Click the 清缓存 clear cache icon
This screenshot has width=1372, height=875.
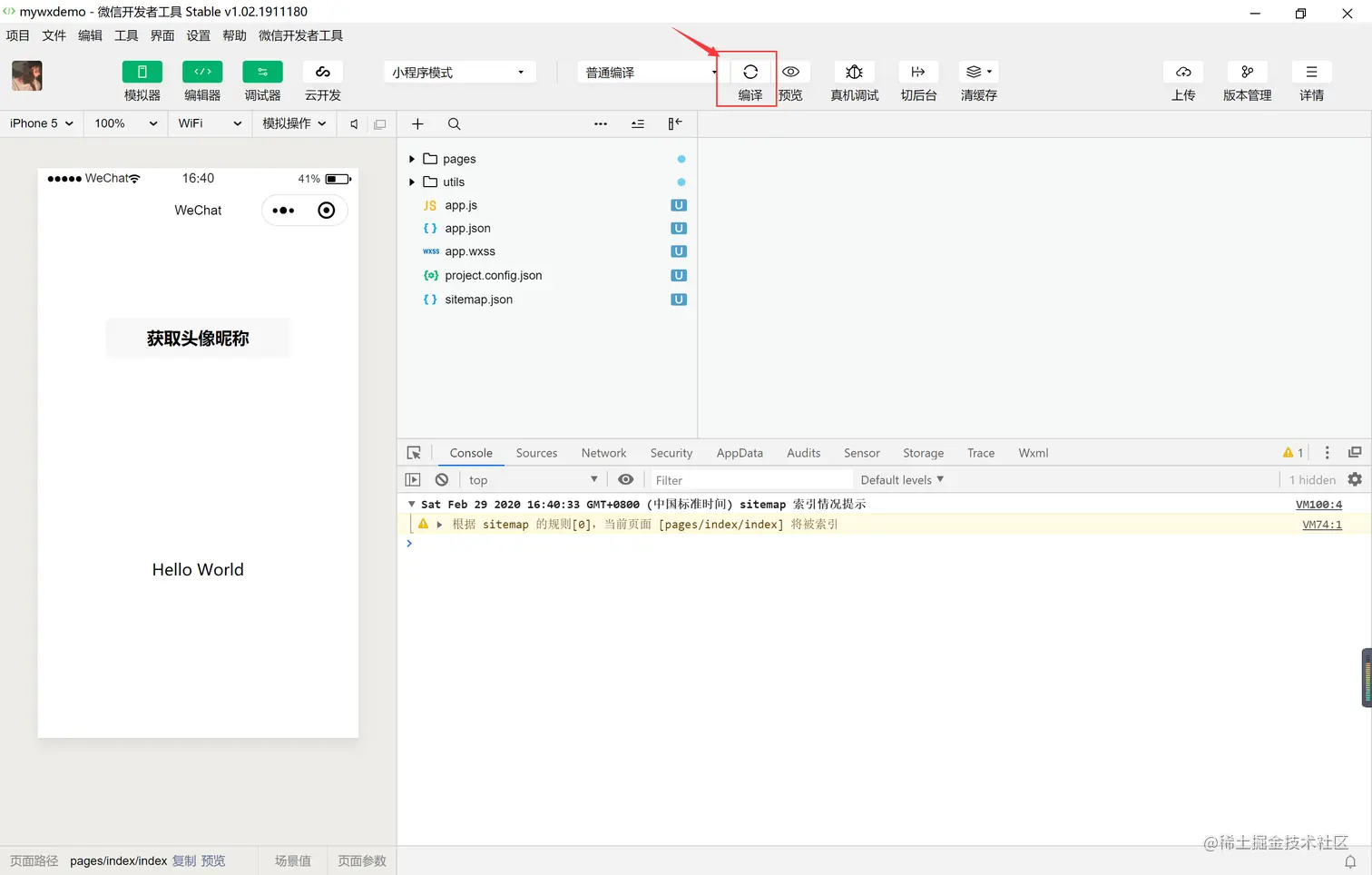click(x=978, y=72)
